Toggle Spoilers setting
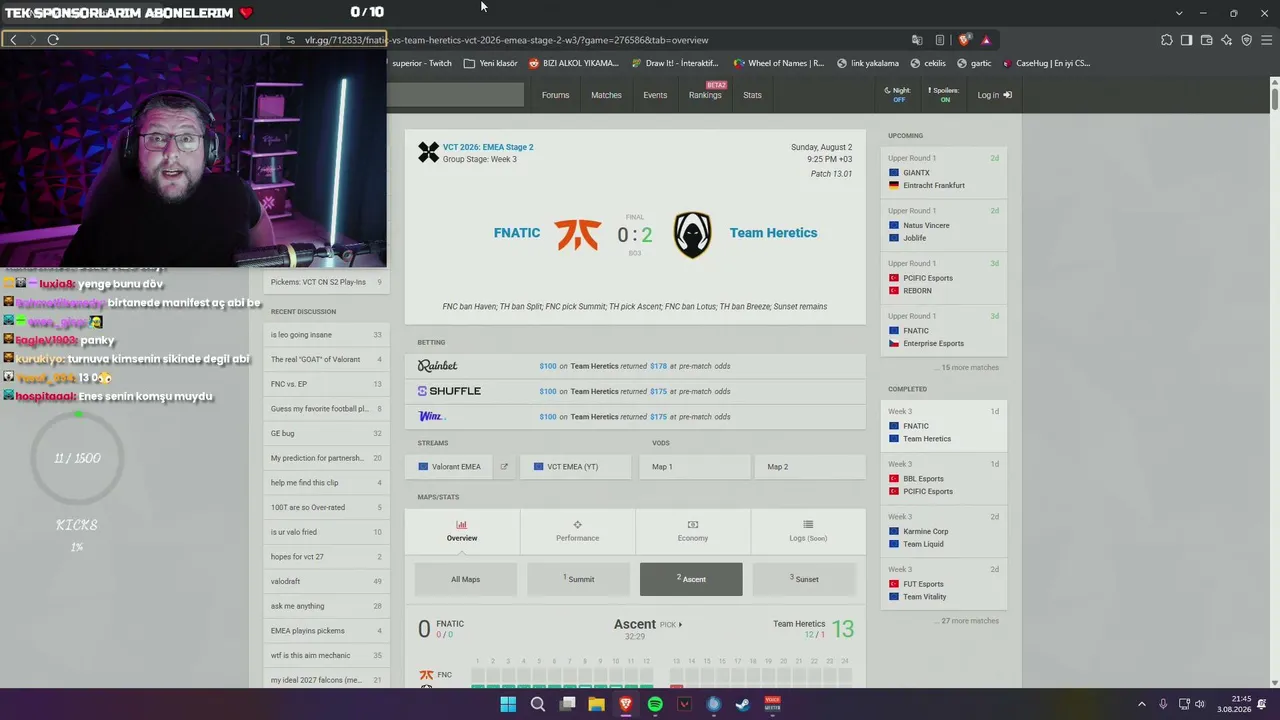The image size is (1280, 720). [944, 95]
